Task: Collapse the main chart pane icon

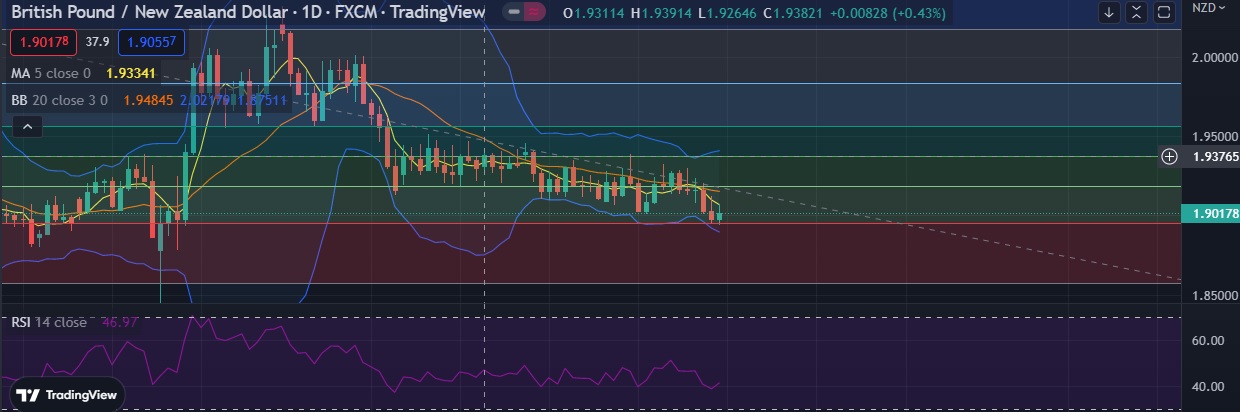Action: (x=1136, y=13)
